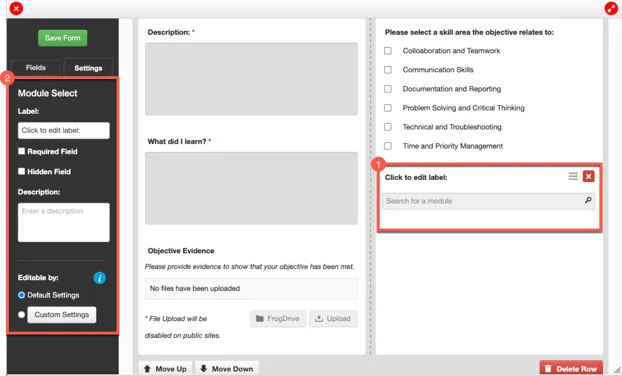Viewport: 622px width, 376px height.
Task: Click the Description text area in form
Action: pyautogui.click(x=251, y=79)
